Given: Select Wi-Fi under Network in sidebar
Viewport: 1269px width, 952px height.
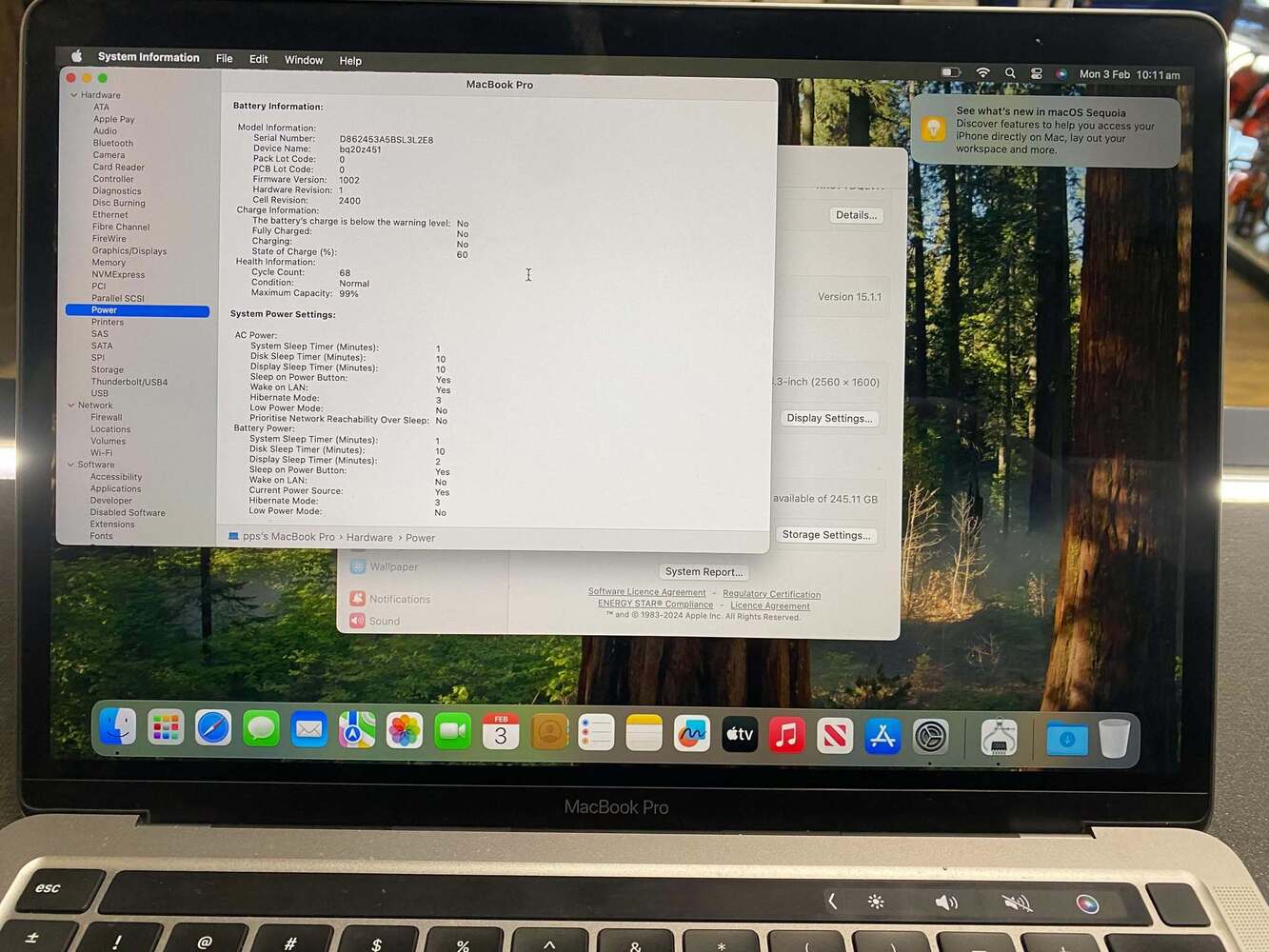Looking at the screenshot, I should click(101, 453).
